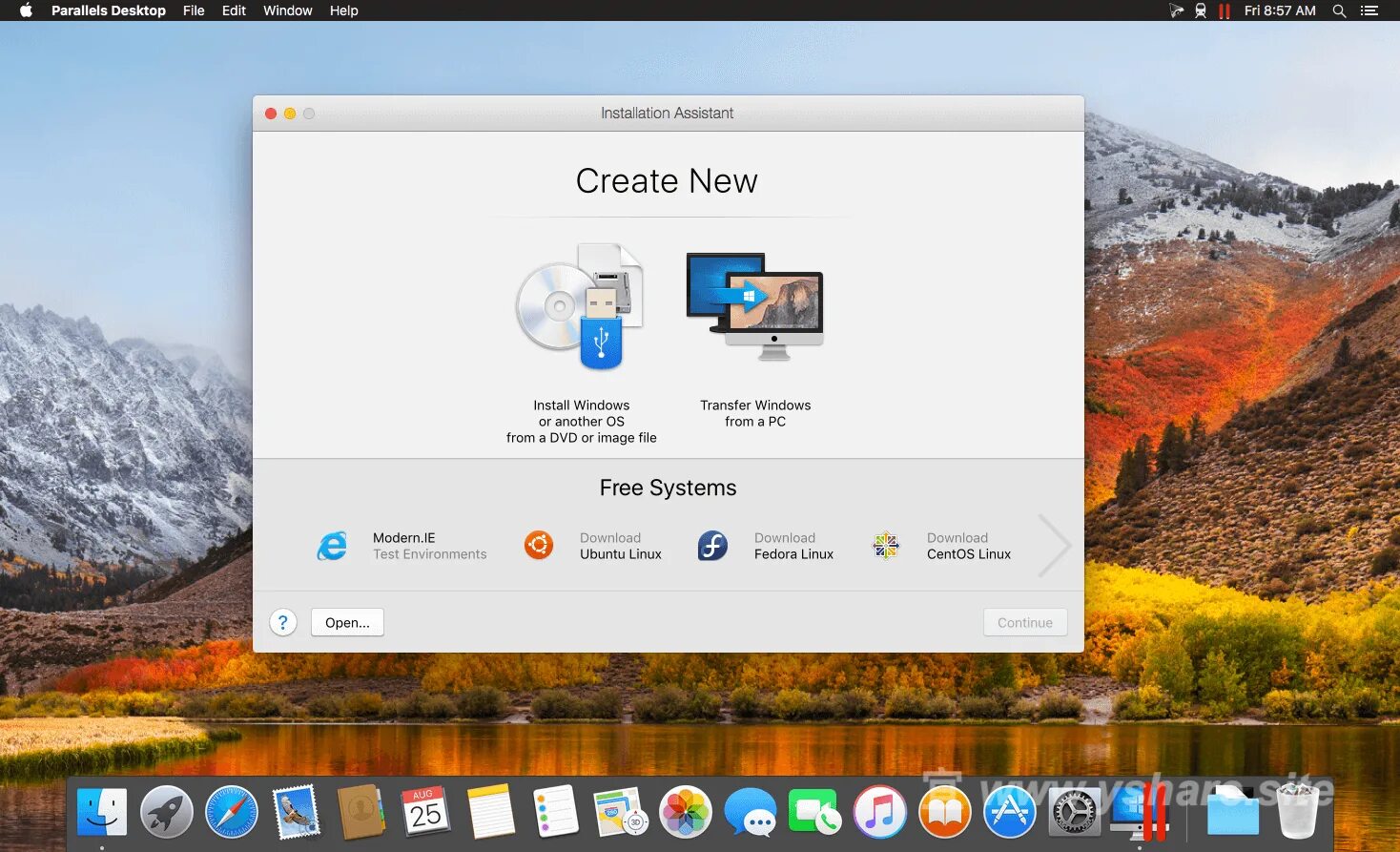1400x852 pixels.
Task: Select the Transfer Windows from a PC option
Action: tap(754, 307)
